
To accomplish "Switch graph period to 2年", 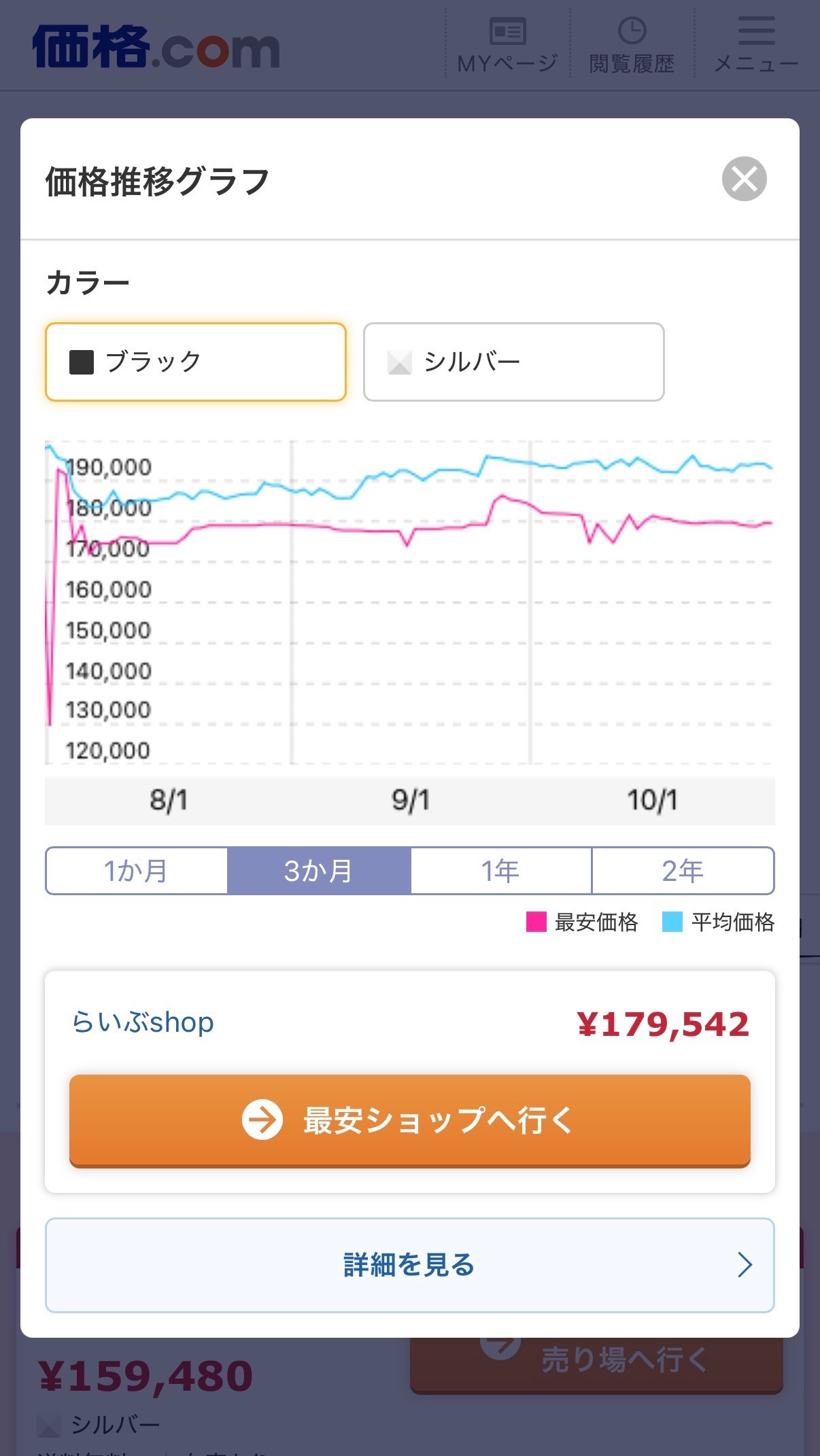I will point(683,871).
